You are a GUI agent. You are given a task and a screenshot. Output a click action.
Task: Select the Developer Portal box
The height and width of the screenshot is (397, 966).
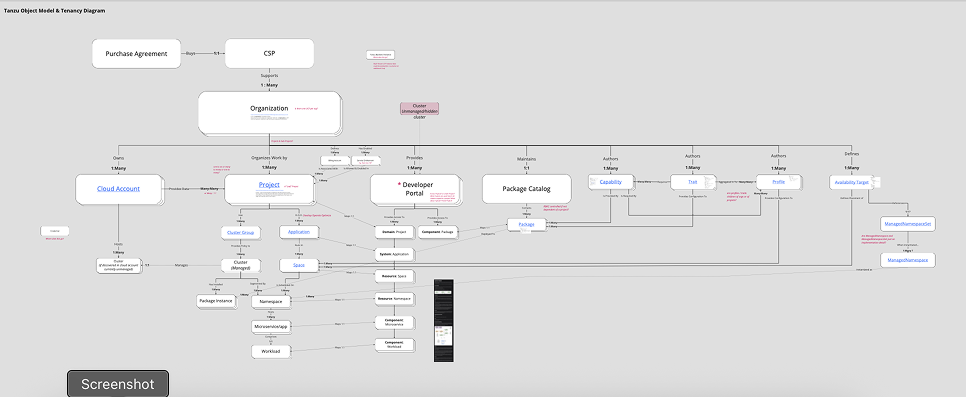click(x=415, y=189)
